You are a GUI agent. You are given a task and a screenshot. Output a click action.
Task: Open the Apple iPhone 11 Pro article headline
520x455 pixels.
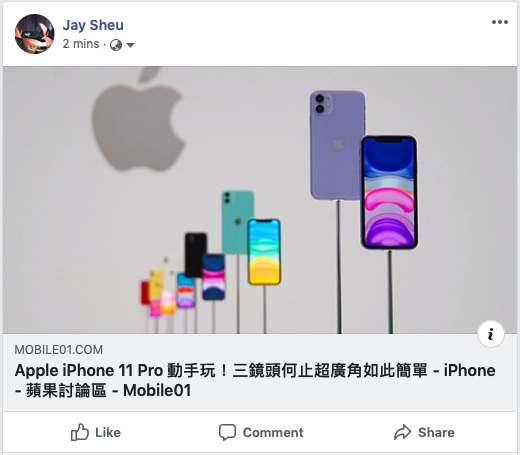[x=255, y=380]
